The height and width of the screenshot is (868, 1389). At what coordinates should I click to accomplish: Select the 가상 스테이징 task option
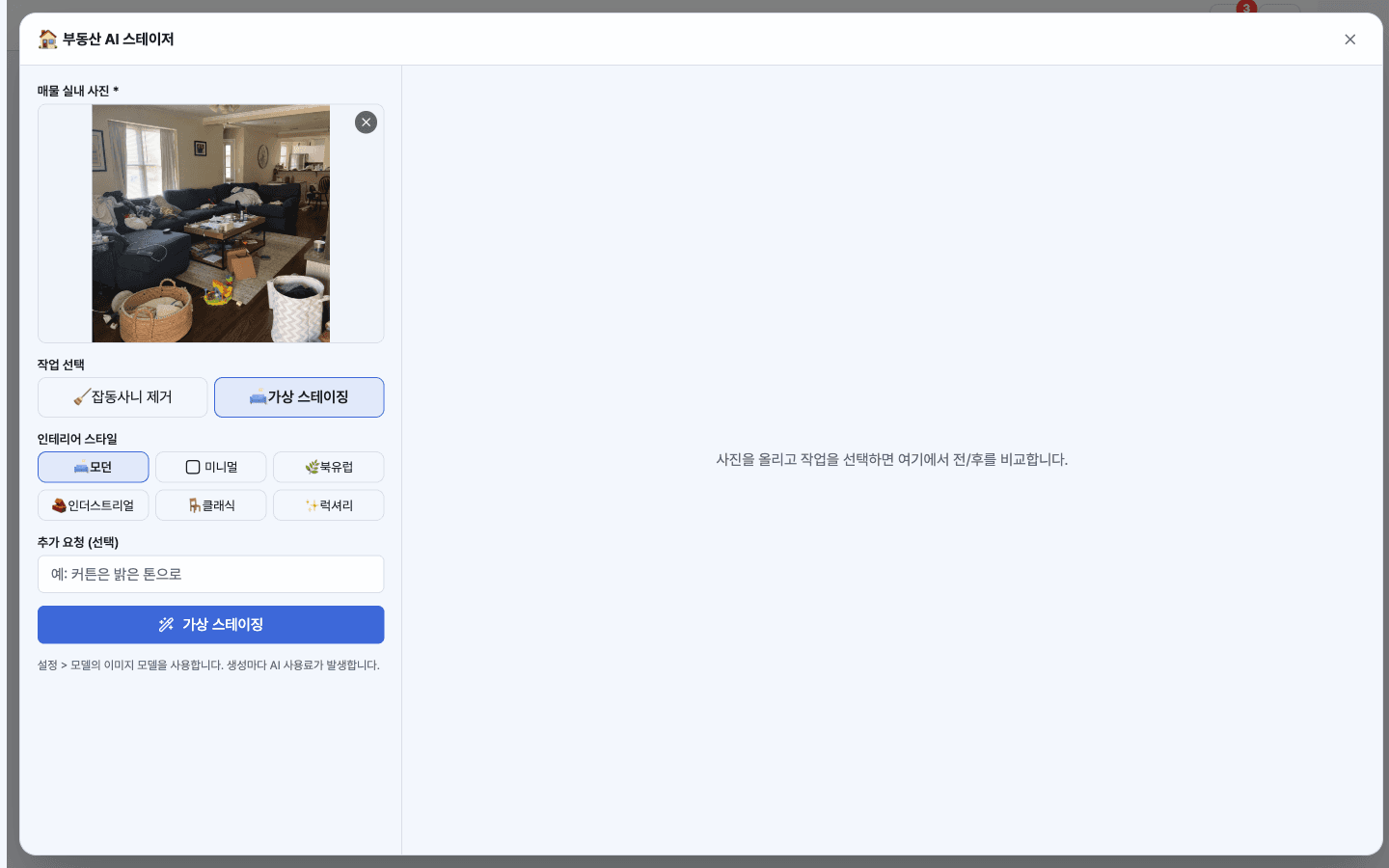tap(299, 397)
